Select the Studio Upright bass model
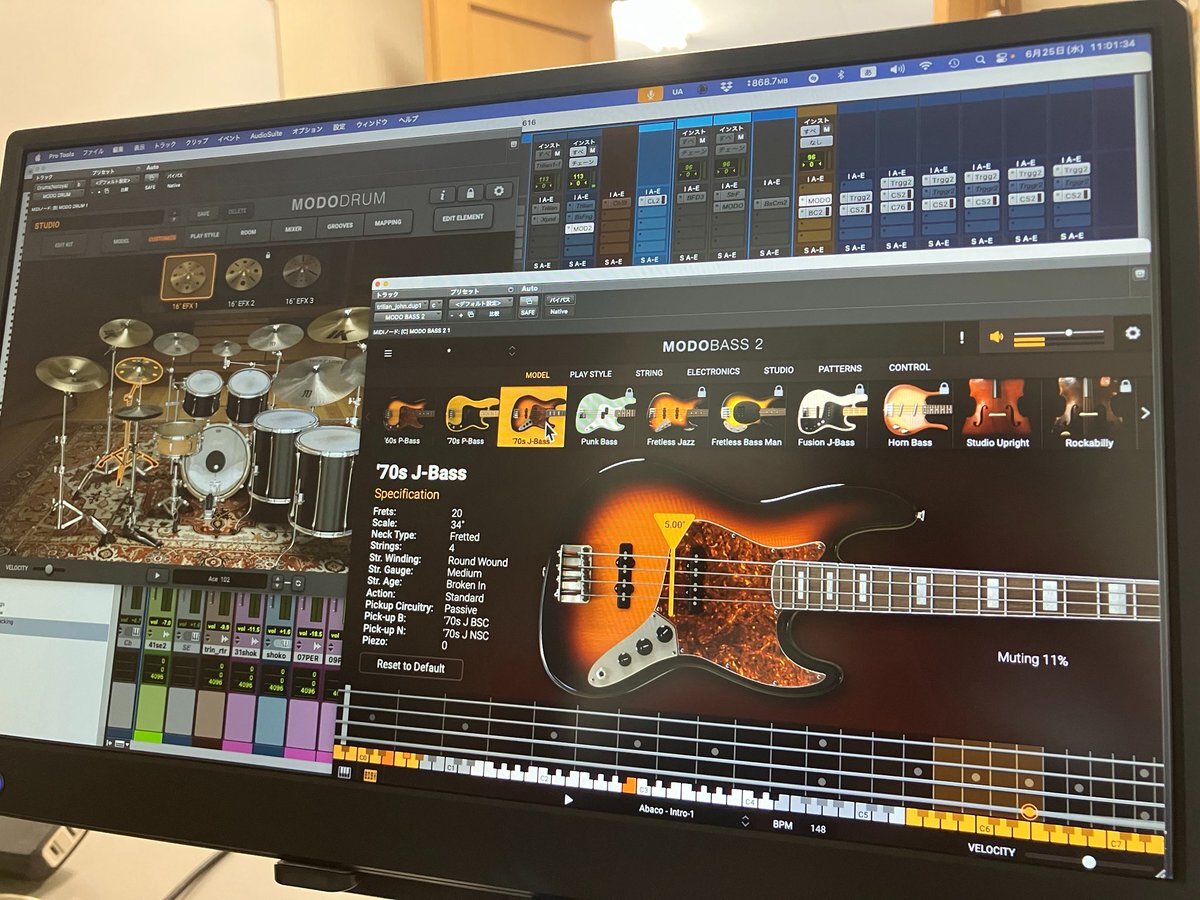 coord(998,411)
